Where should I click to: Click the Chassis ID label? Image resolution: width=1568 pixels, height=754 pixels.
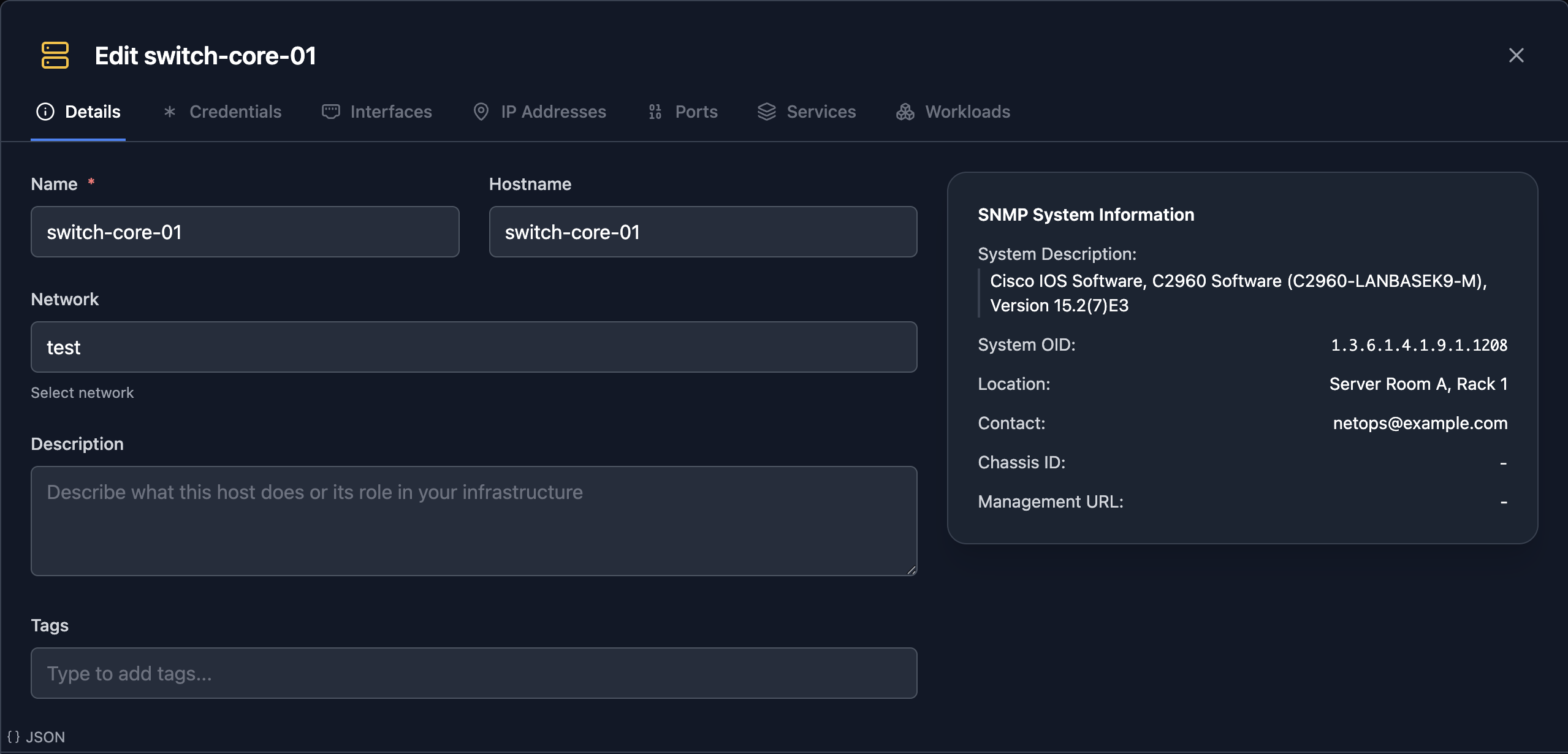pos(1022,462)
